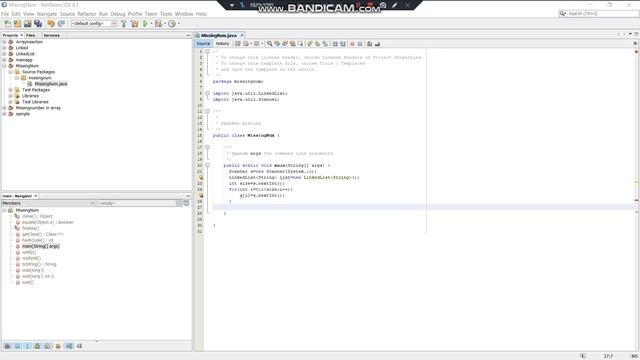Click the Undo toolbar icon
The image size is (640, 360).
51,24
